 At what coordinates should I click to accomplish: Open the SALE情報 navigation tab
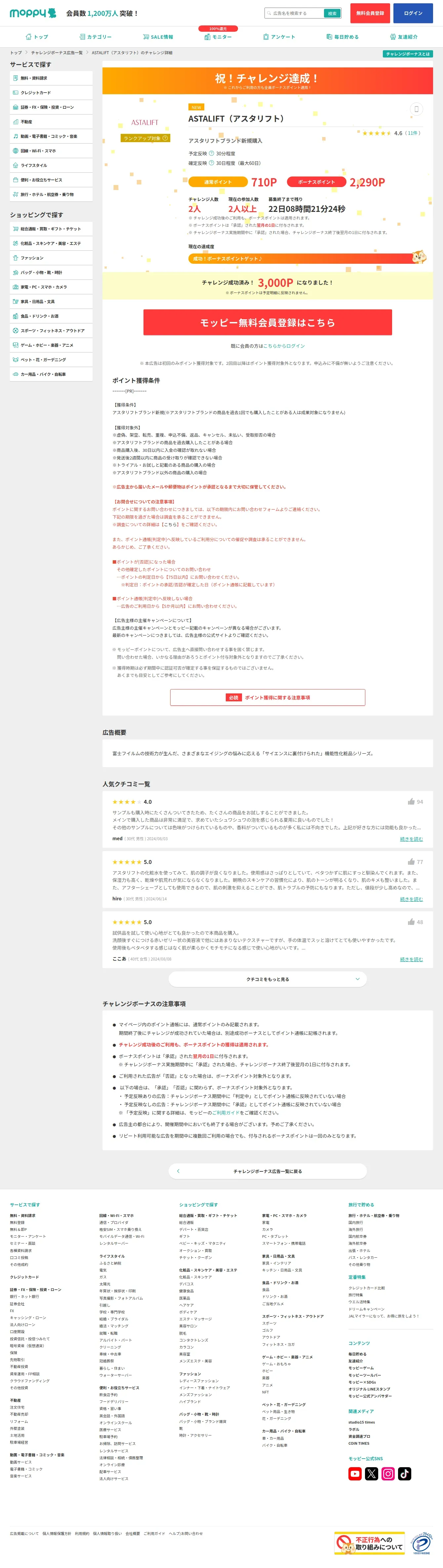pyautogui.click(x=158, y=37)
